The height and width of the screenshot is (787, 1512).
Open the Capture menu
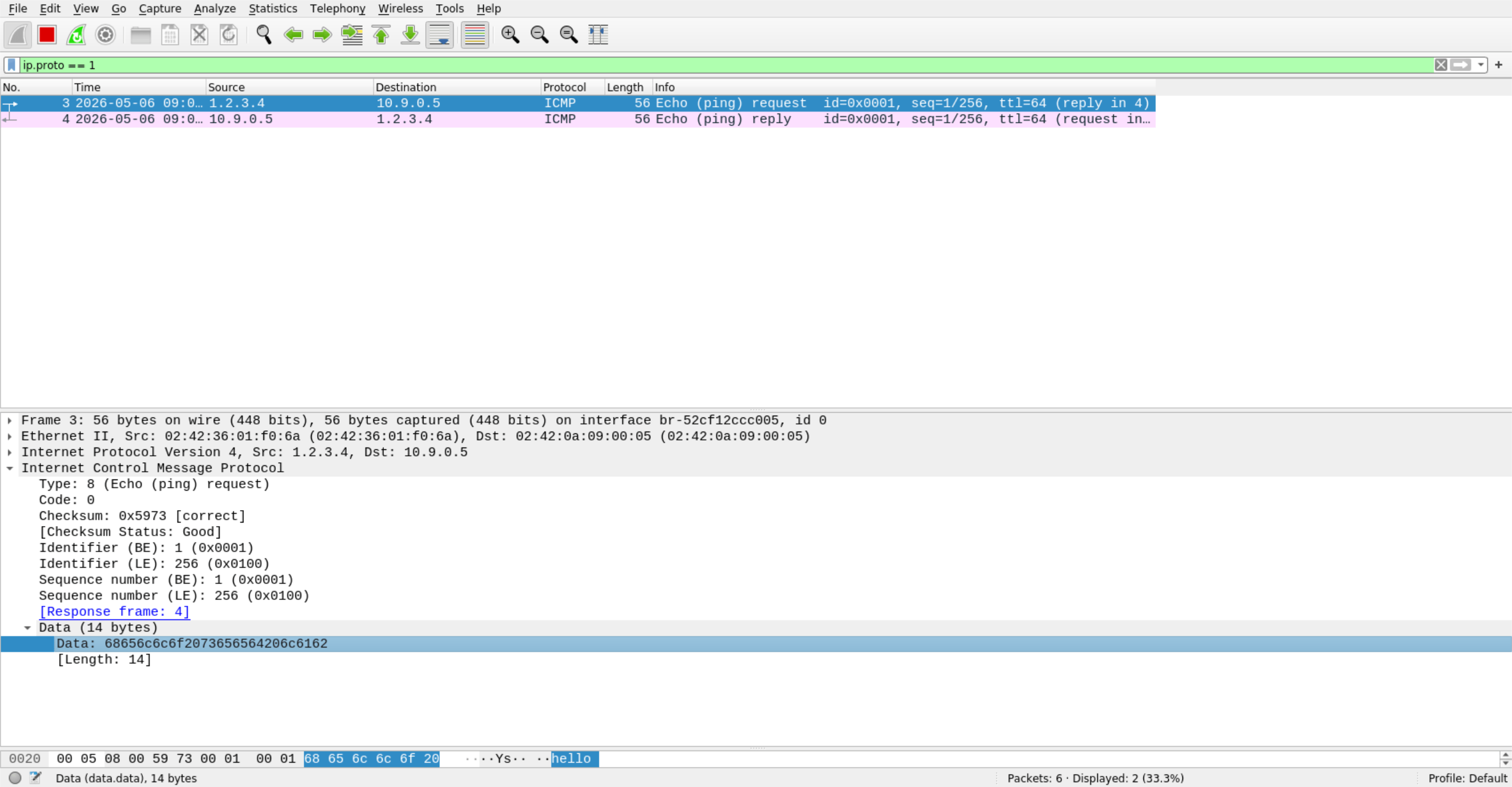(x=160, y=8)
